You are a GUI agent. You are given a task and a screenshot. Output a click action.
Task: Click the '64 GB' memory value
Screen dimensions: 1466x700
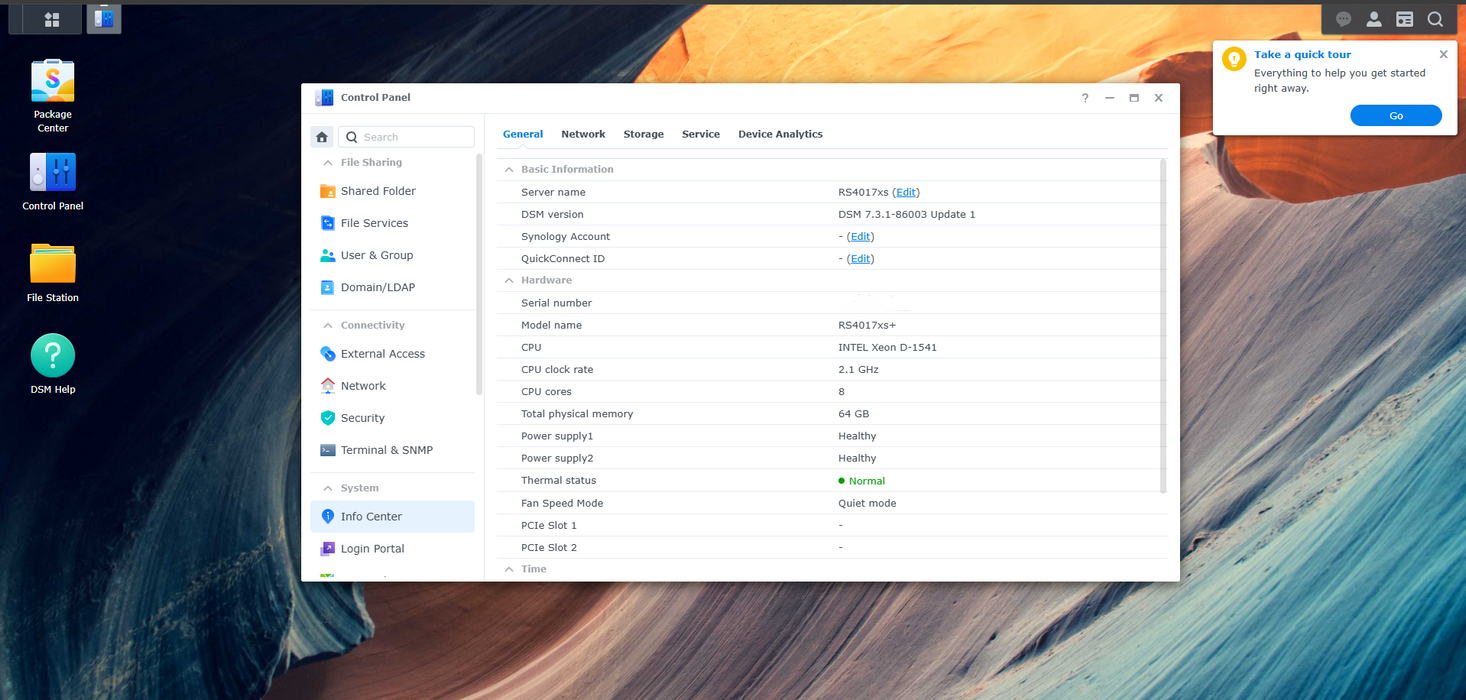point(853,414)
